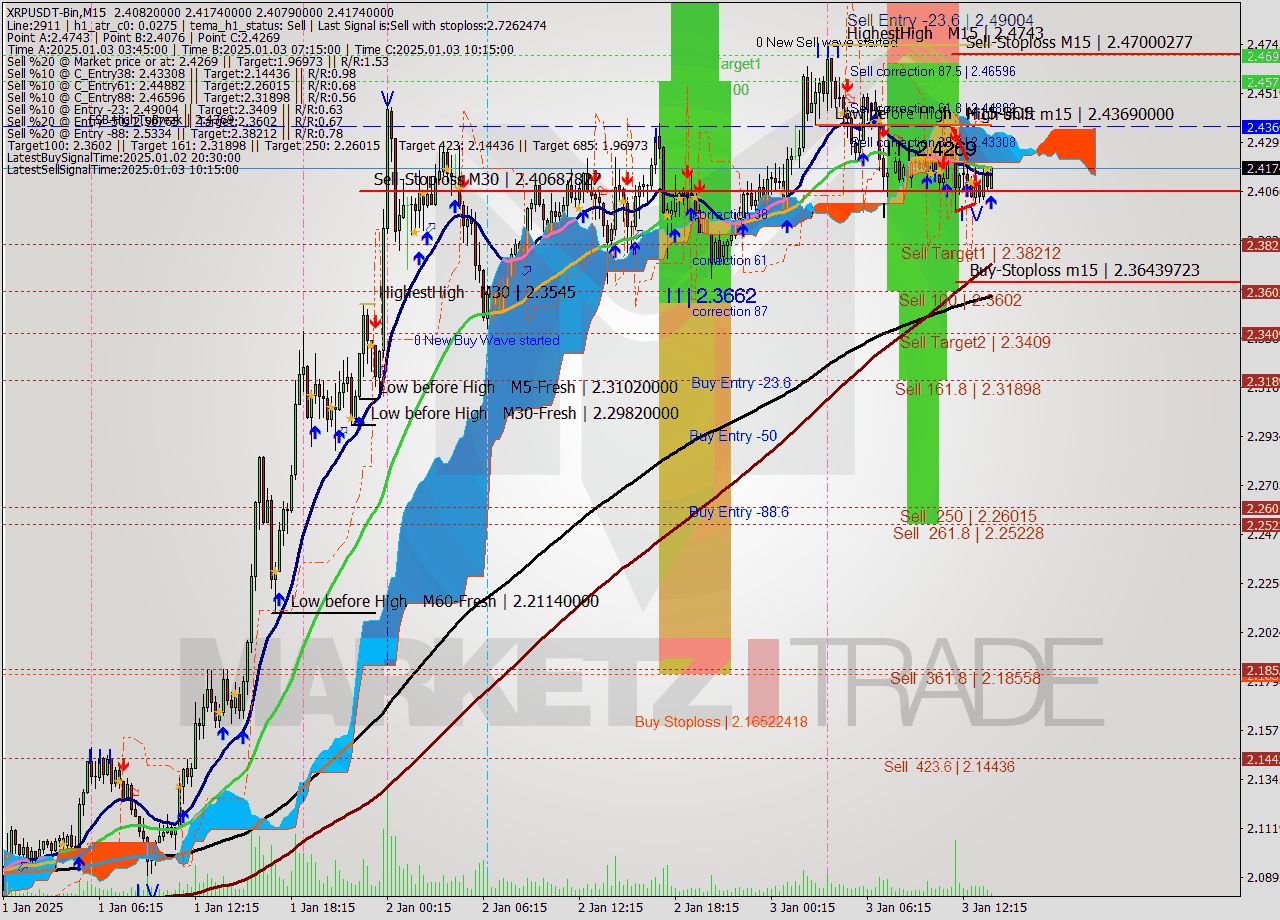Select Buy-Stoploss m15 | 2.36439723 label
Image resolution: width=1280 pixels, height=920 pixels.
pos(1085,270)
